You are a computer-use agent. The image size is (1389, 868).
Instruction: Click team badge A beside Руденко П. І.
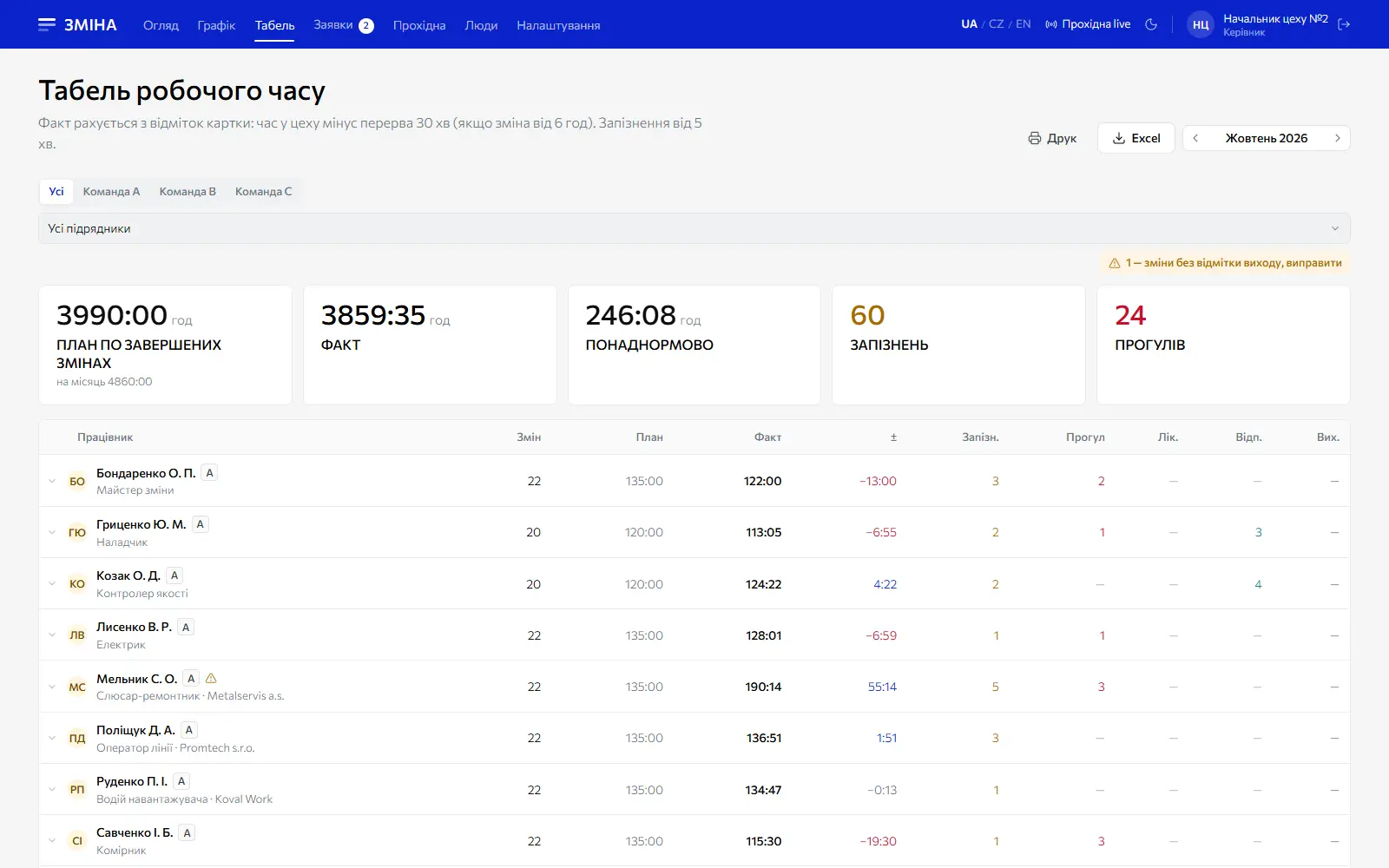(181, 781)
